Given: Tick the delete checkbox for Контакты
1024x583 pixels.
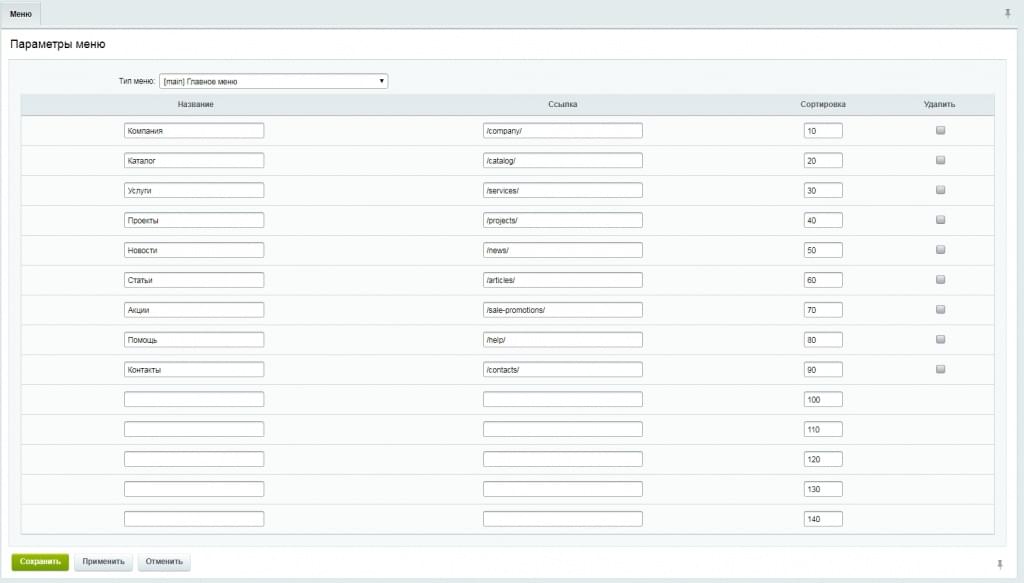Looking at the screenshot, I should (940, 369).
